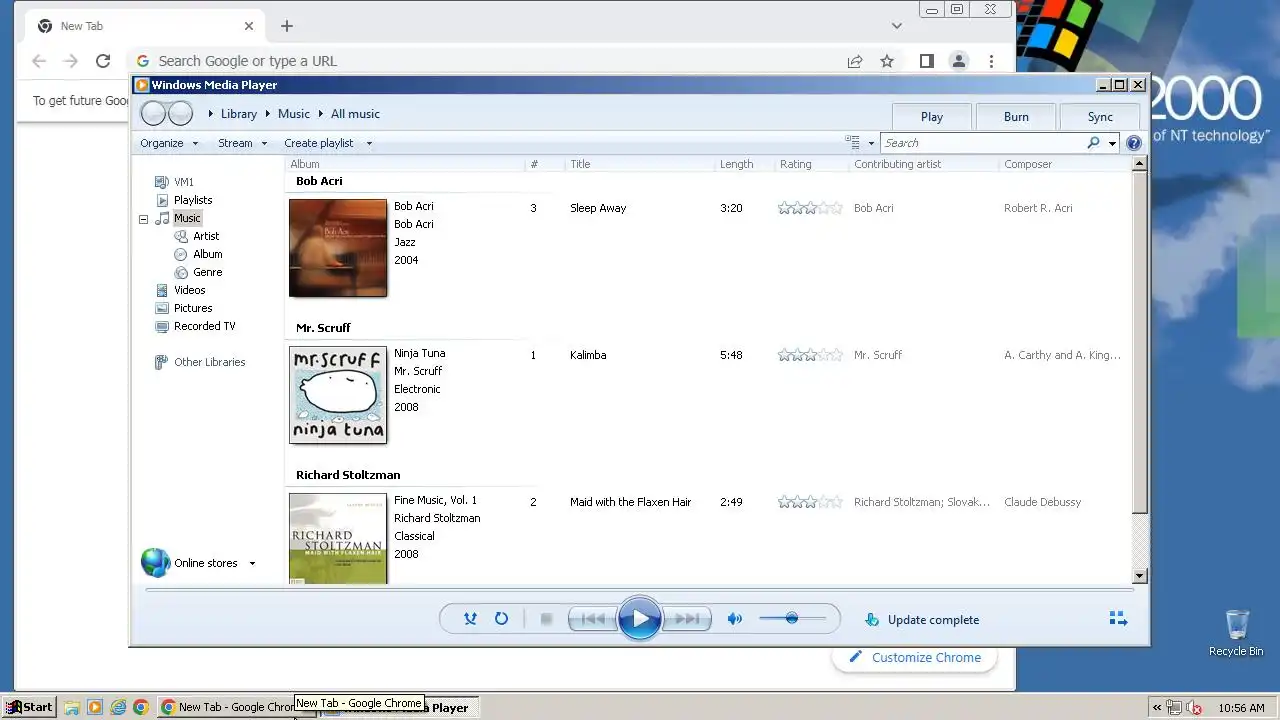Set star rating for Sleep Away

coord(810,208)
